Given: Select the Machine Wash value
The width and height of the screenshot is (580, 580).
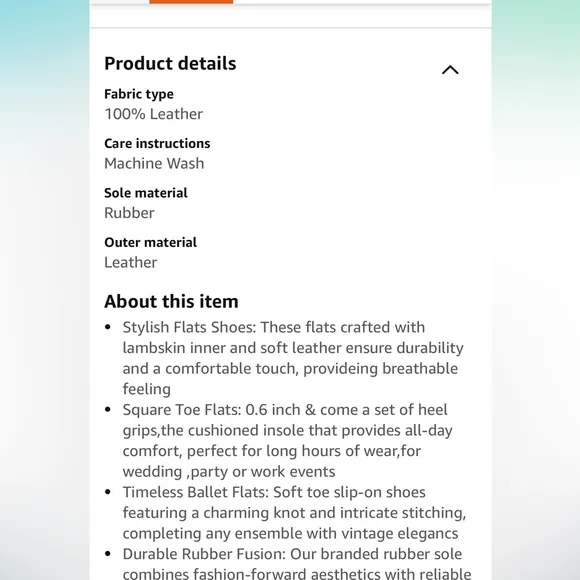Looking at the screenshot, I should [154, 163].
